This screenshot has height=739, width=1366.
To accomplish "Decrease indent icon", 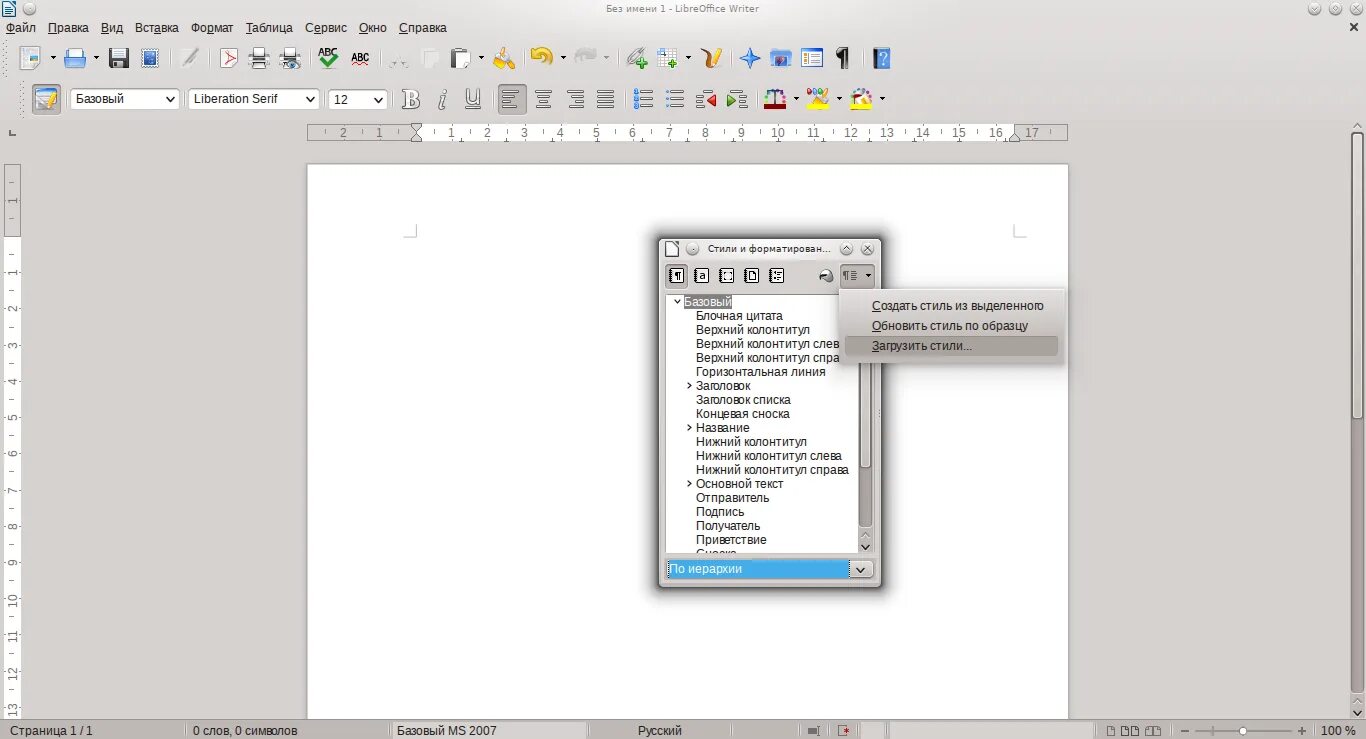I will [706, 99].
